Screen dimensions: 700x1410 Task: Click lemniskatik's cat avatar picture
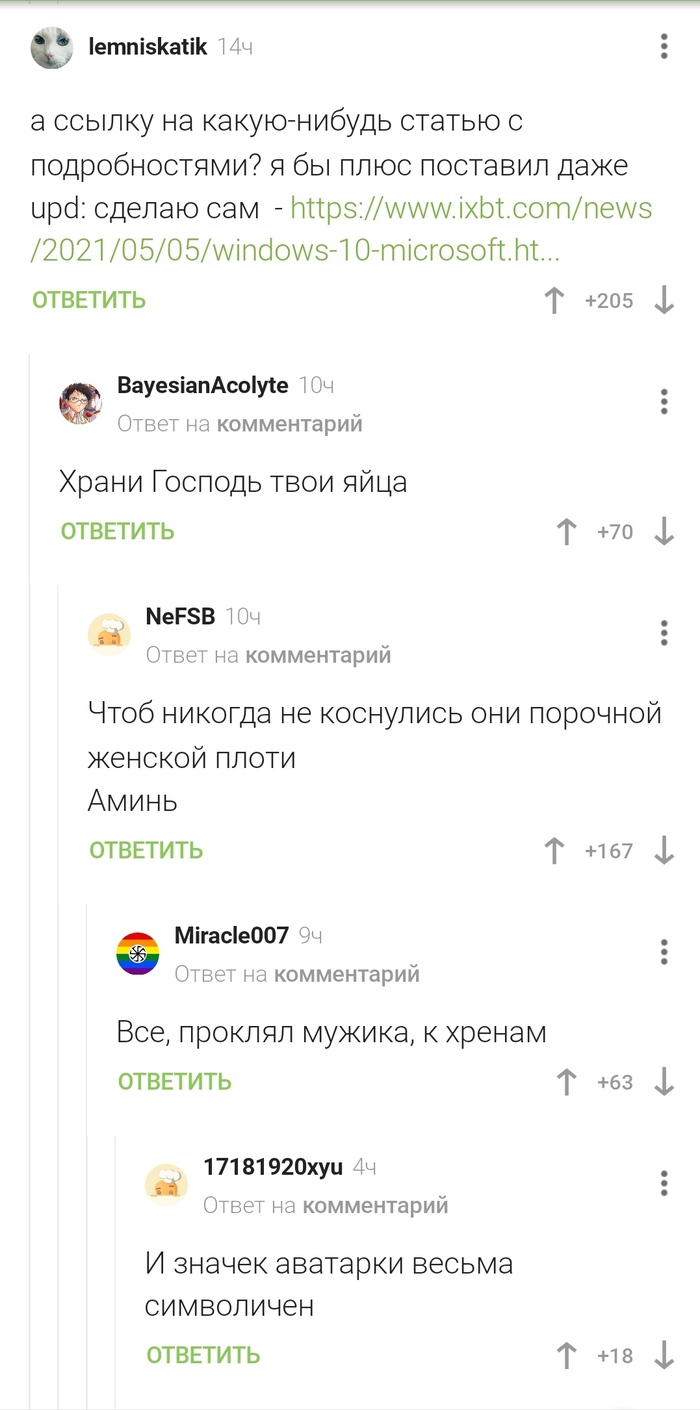[51, 46]
